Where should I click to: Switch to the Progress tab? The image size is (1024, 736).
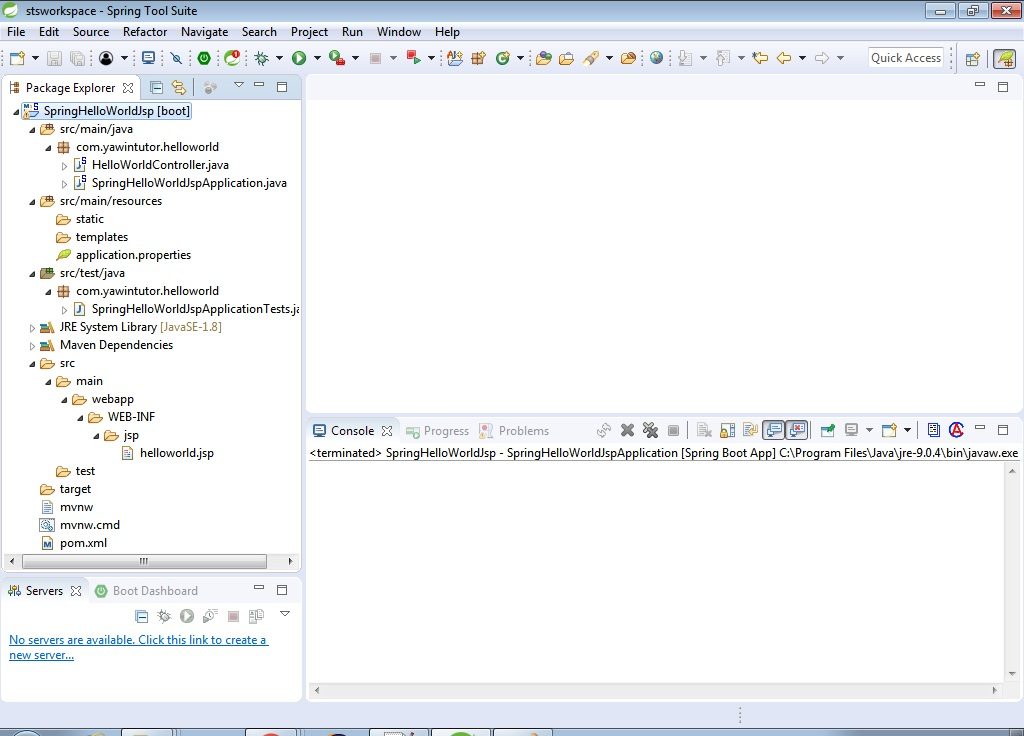point(438,431)
